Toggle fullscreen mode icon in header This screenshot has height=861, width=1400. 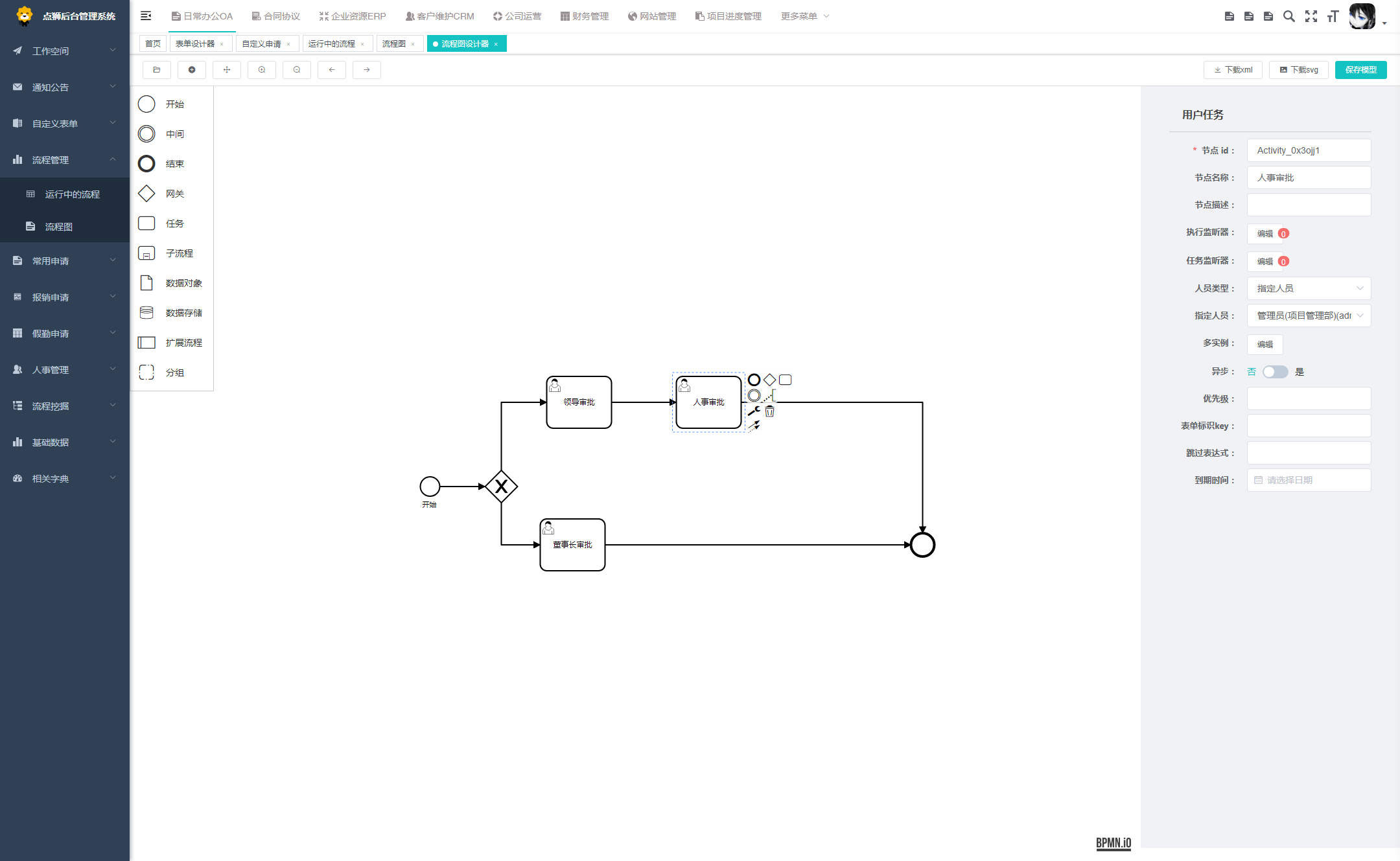1311,16
